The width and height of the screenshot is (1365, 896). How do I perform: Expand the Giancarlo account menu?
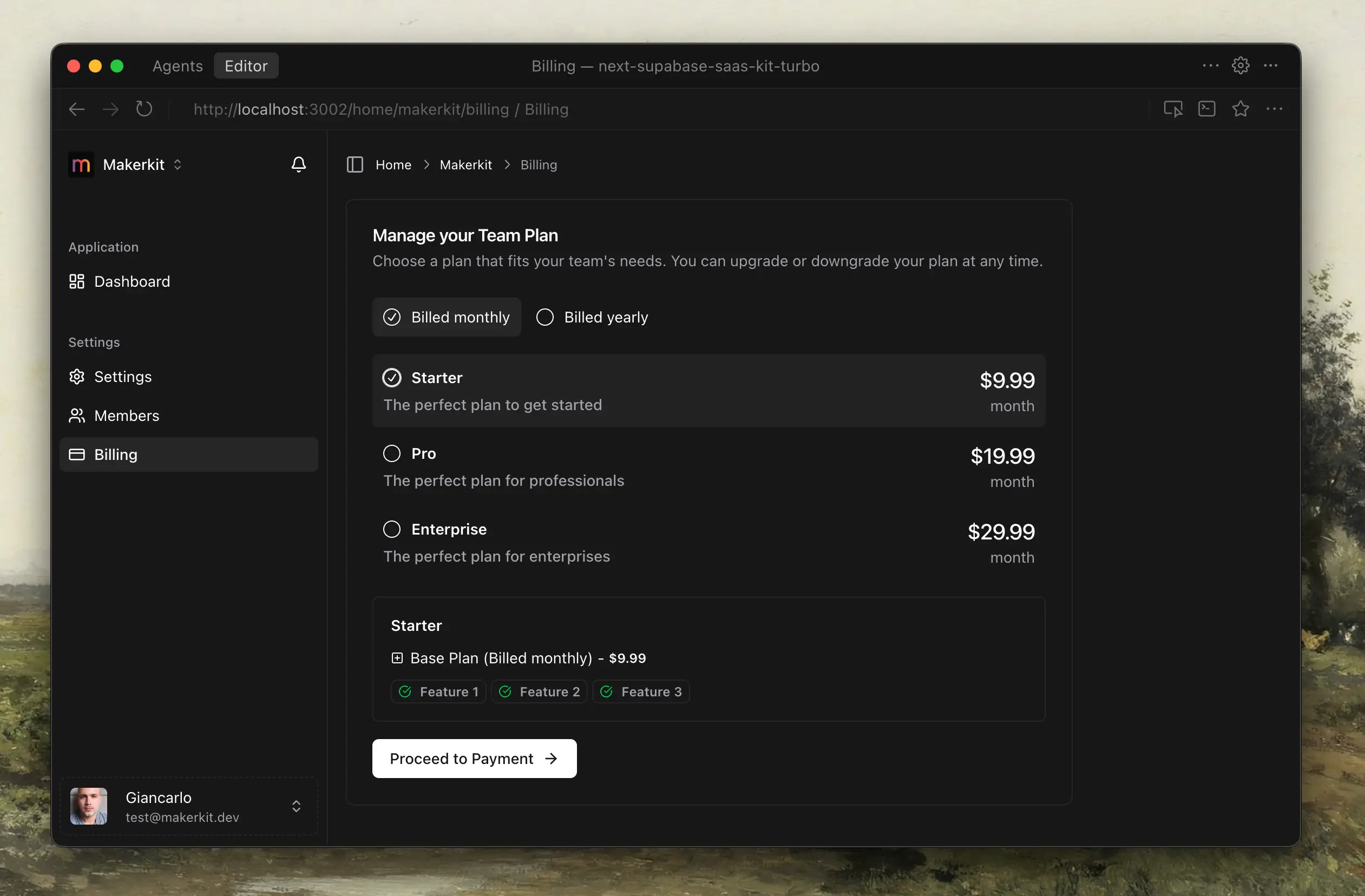click(296, 806)
